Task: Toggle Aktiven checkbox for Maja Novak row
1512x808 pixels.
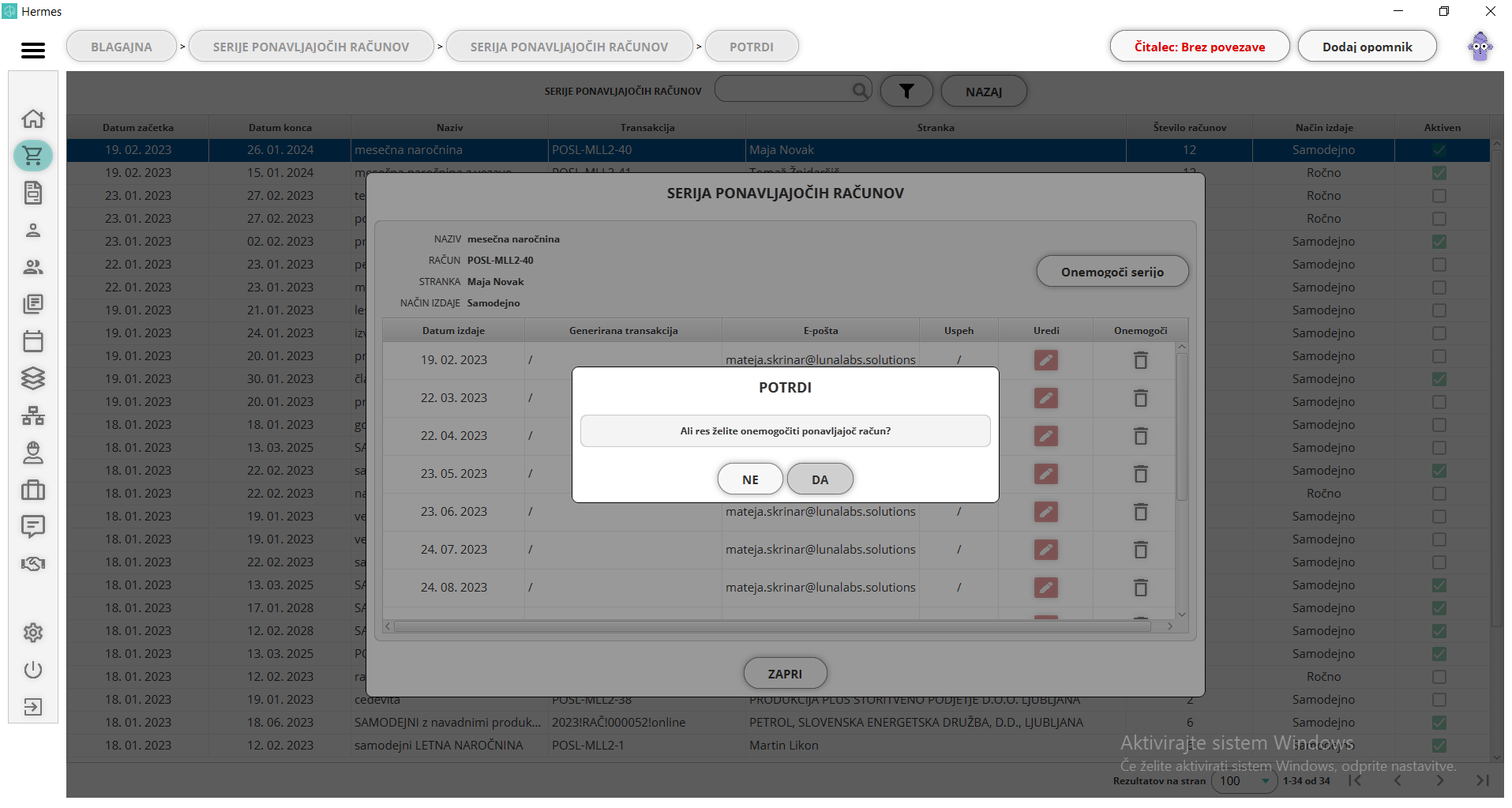Action: tap(1439, 150)
